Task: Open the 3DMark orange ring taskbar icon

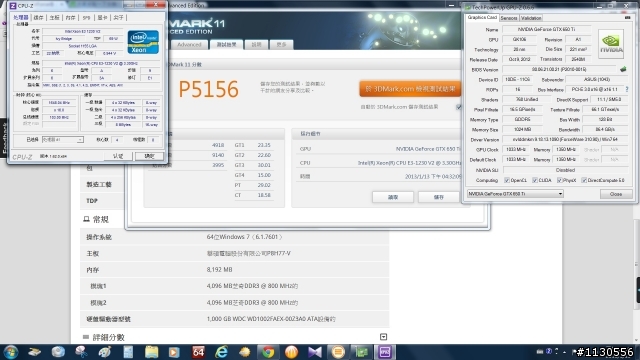Action: tap(338, 352)
